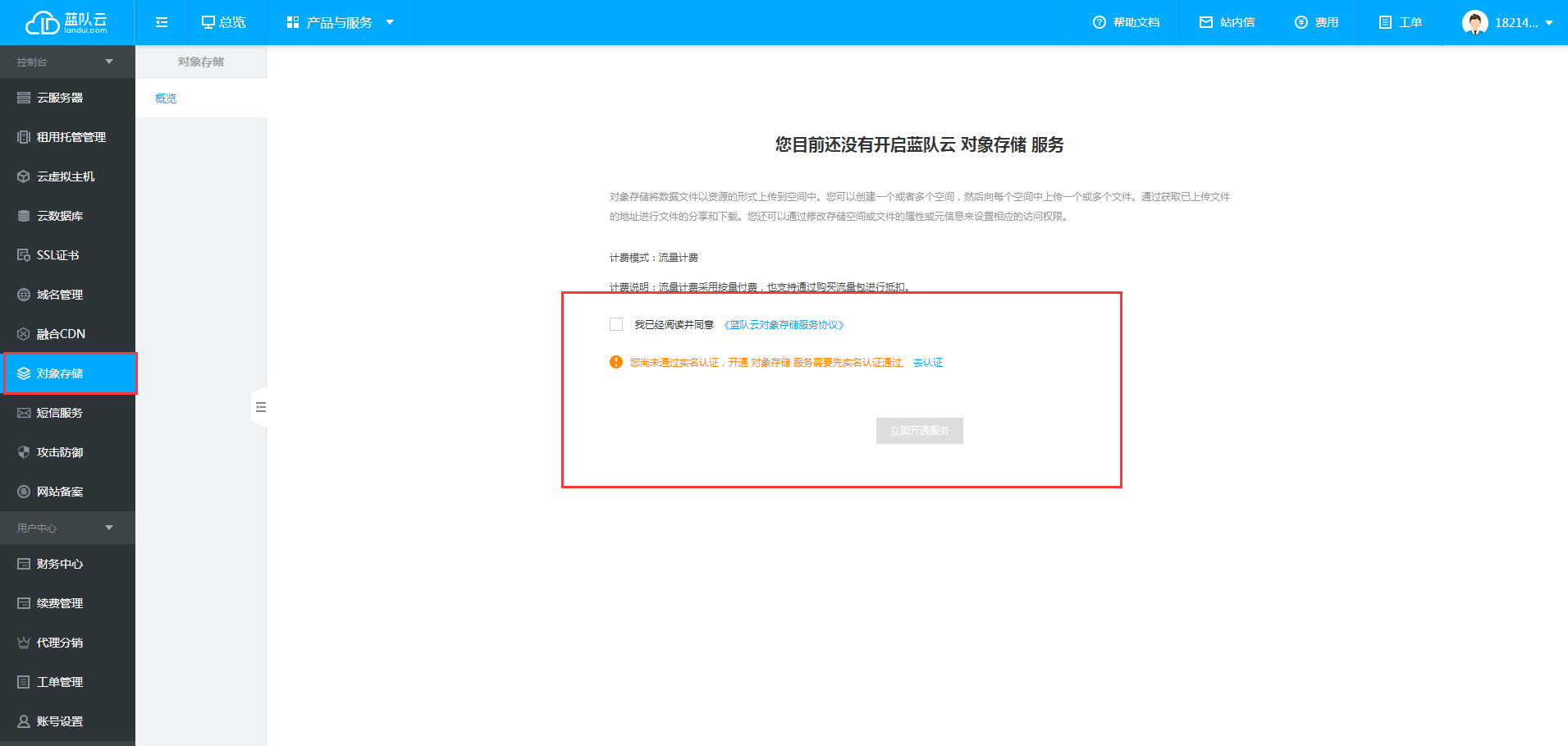Screen dimensions: 1568x746
Task: Open 站内信 inbox messages
Action: click(1227, 22)
